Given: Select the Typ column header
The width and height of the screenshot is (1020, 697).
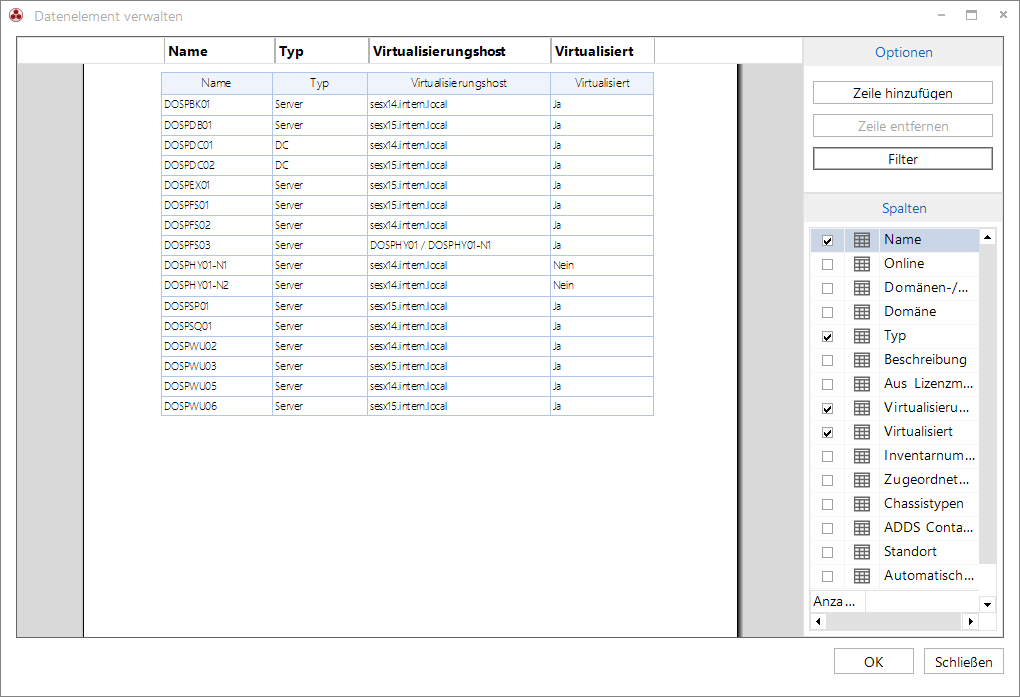Looking at the screenshot, I should [322, 51].
